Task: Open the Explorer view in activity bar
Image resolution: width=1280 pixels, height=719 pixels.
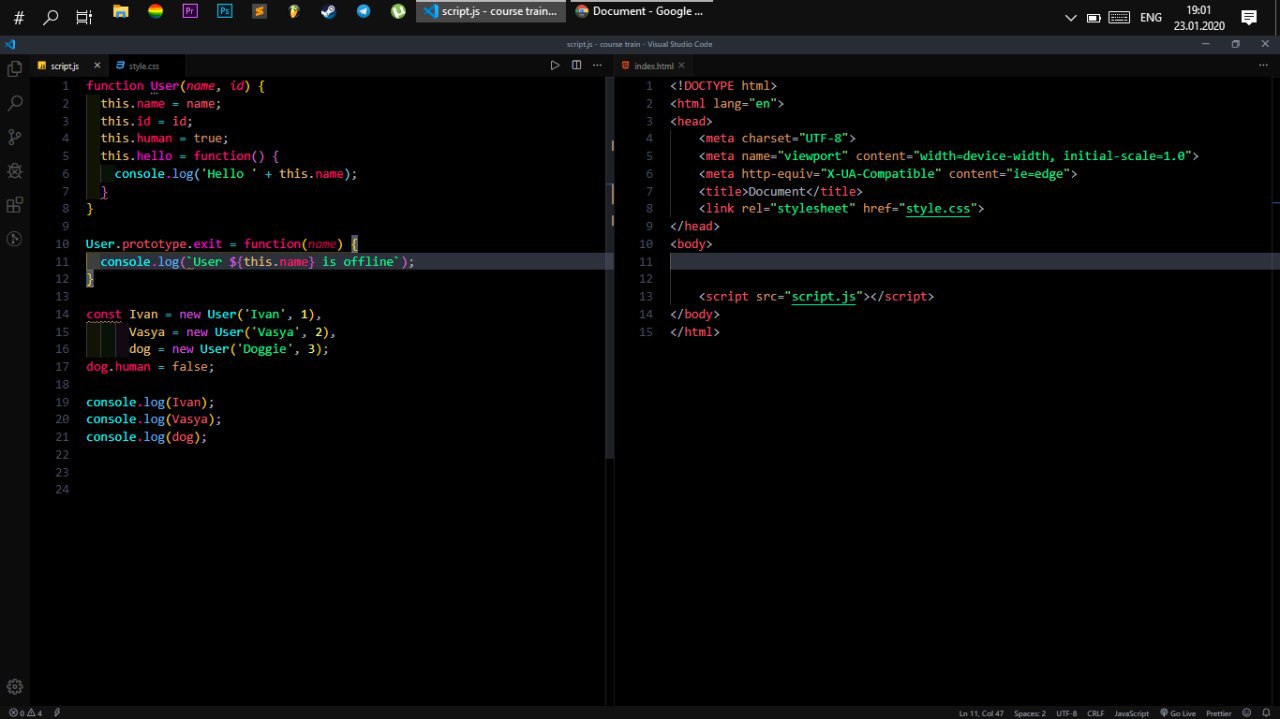Action: click(x=15, y=69)
